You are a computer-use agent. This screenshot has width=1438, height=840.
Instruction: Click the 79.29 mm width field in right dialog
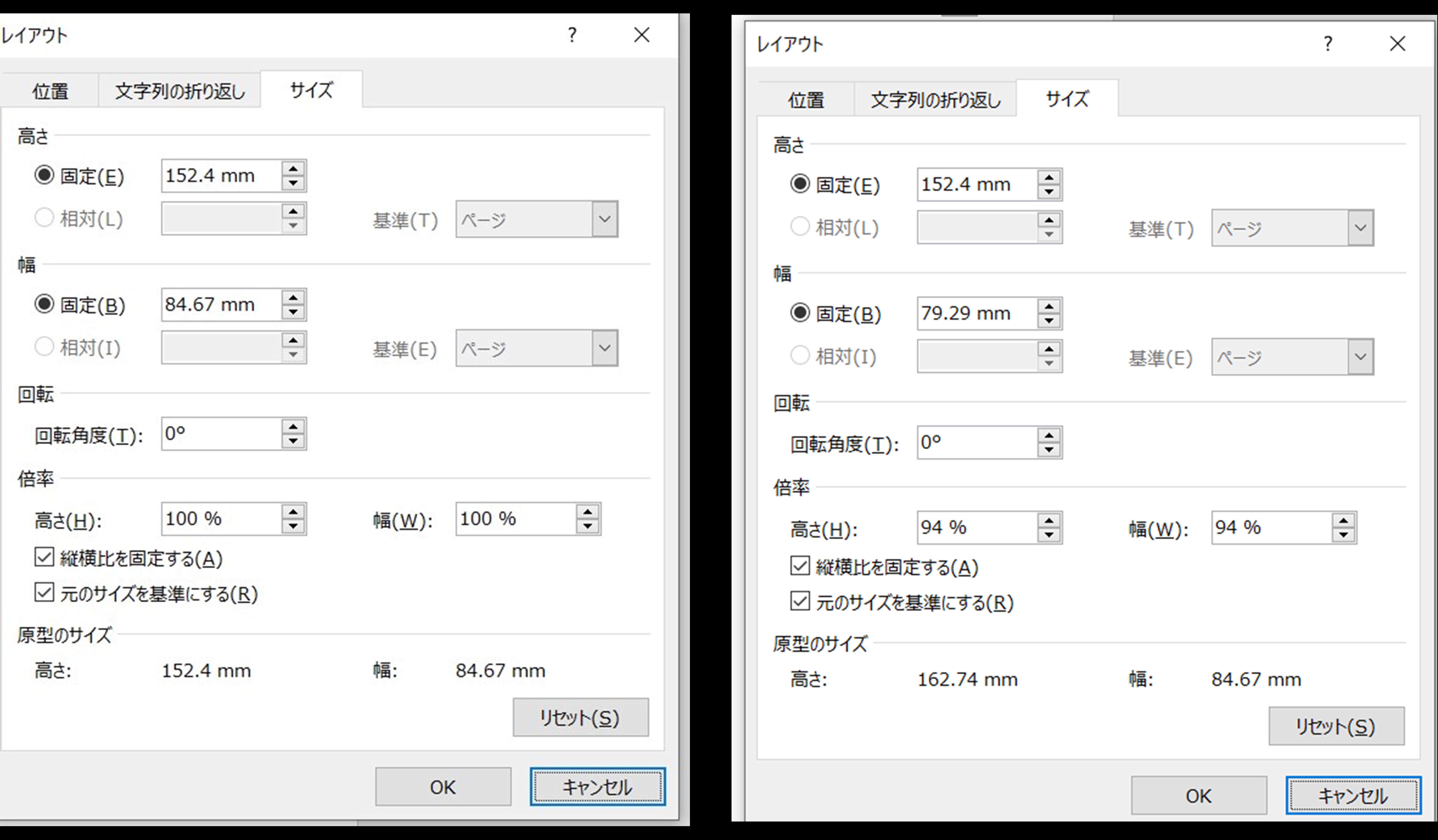point(978,313)
